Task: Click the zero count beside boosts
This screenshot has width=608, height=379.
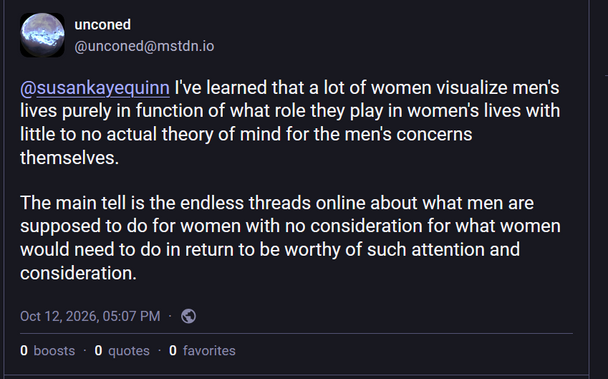Action: pos(24,351)
